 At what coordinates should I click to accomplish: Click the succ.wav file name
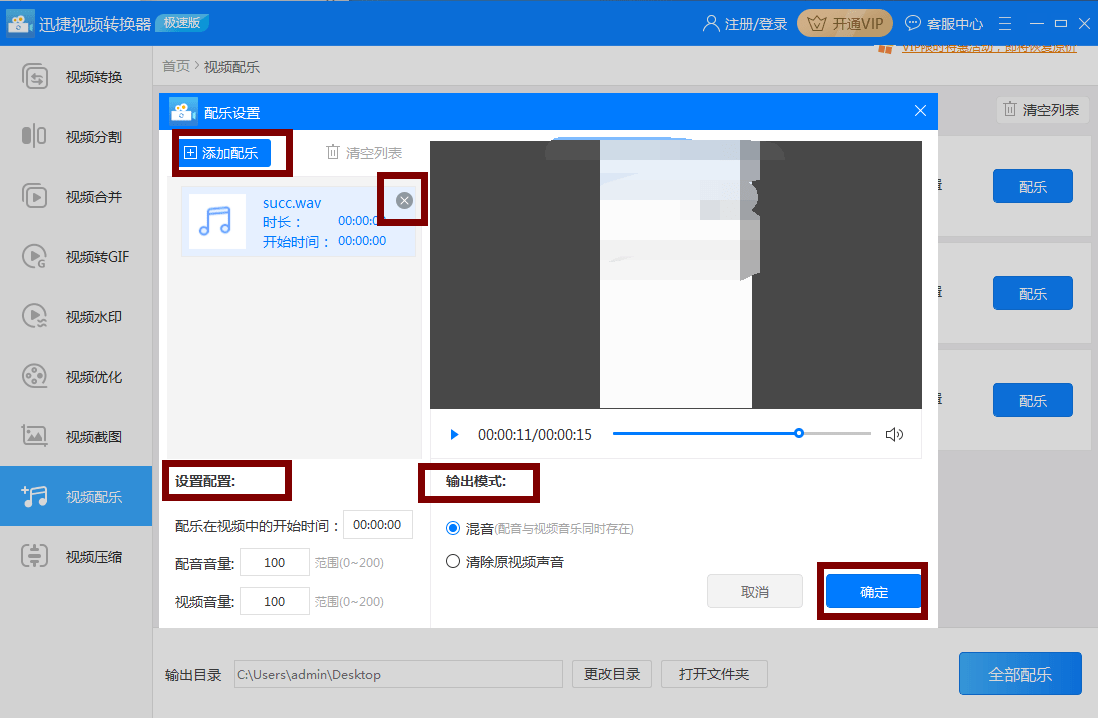coord(292,203)
